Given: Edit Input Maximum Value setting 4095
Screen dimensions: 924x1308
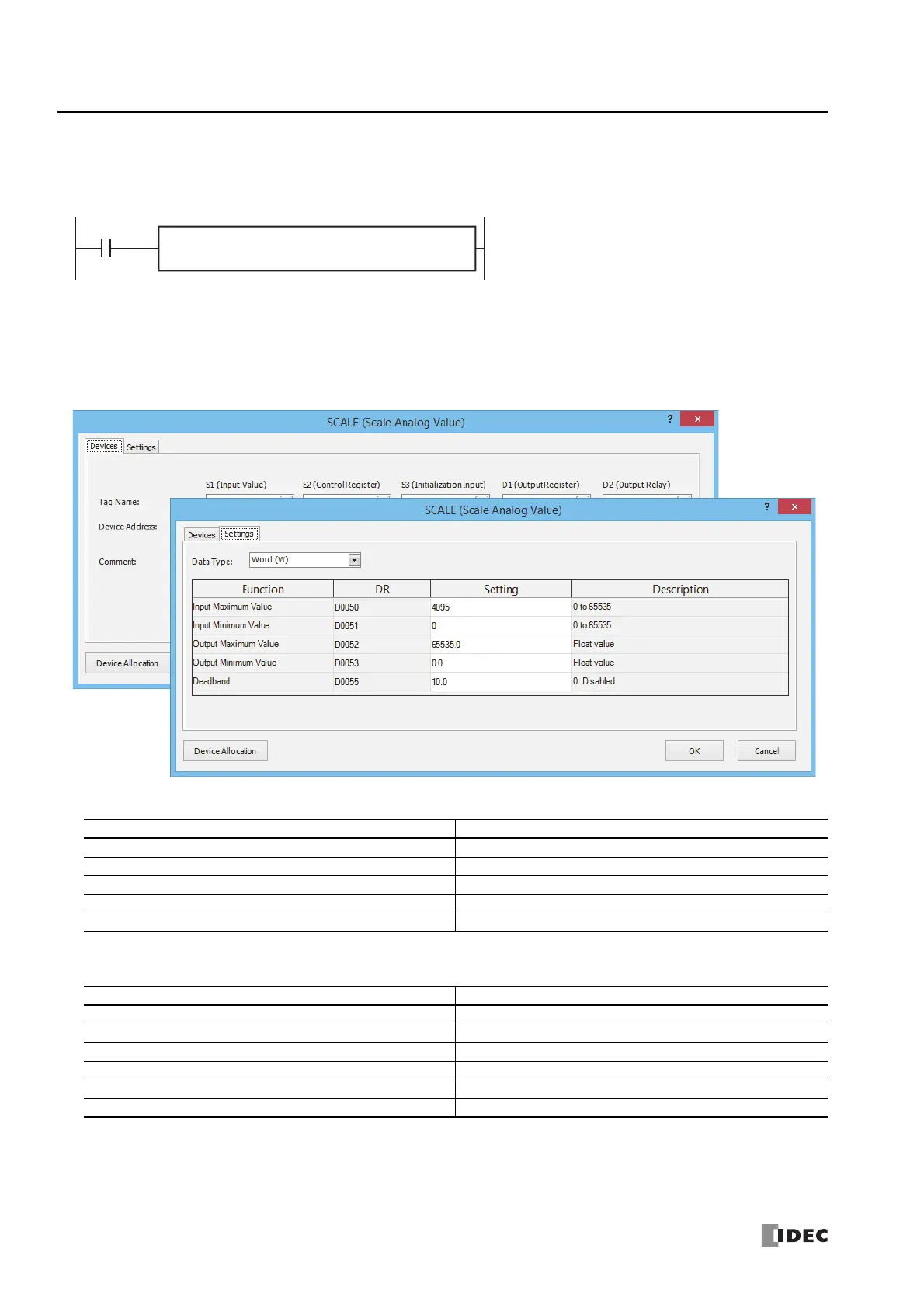Looking at the screenshot, I should [x=501, y=607].
